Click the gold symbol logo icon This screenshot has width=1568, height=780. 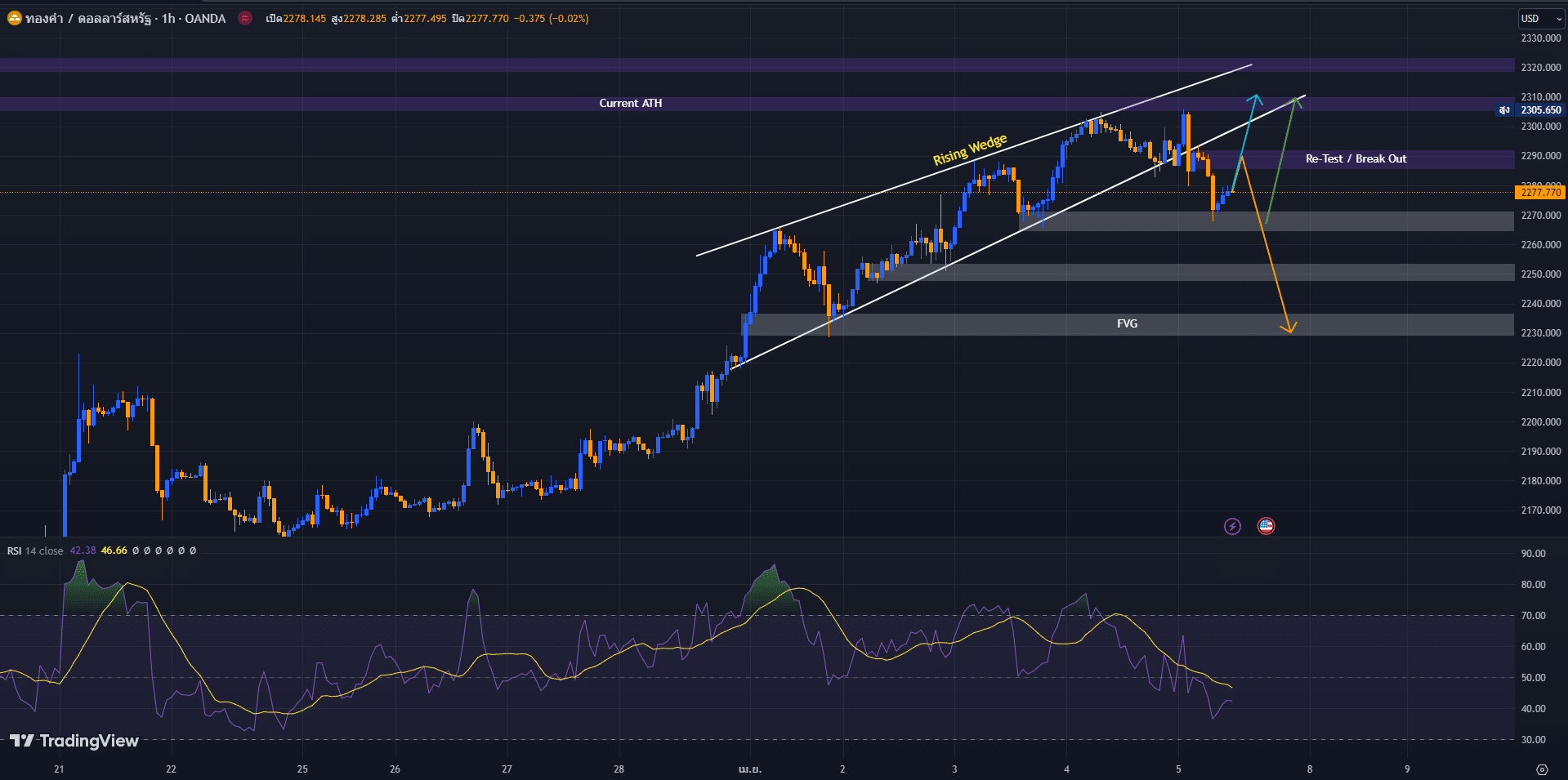click(15, 18)
